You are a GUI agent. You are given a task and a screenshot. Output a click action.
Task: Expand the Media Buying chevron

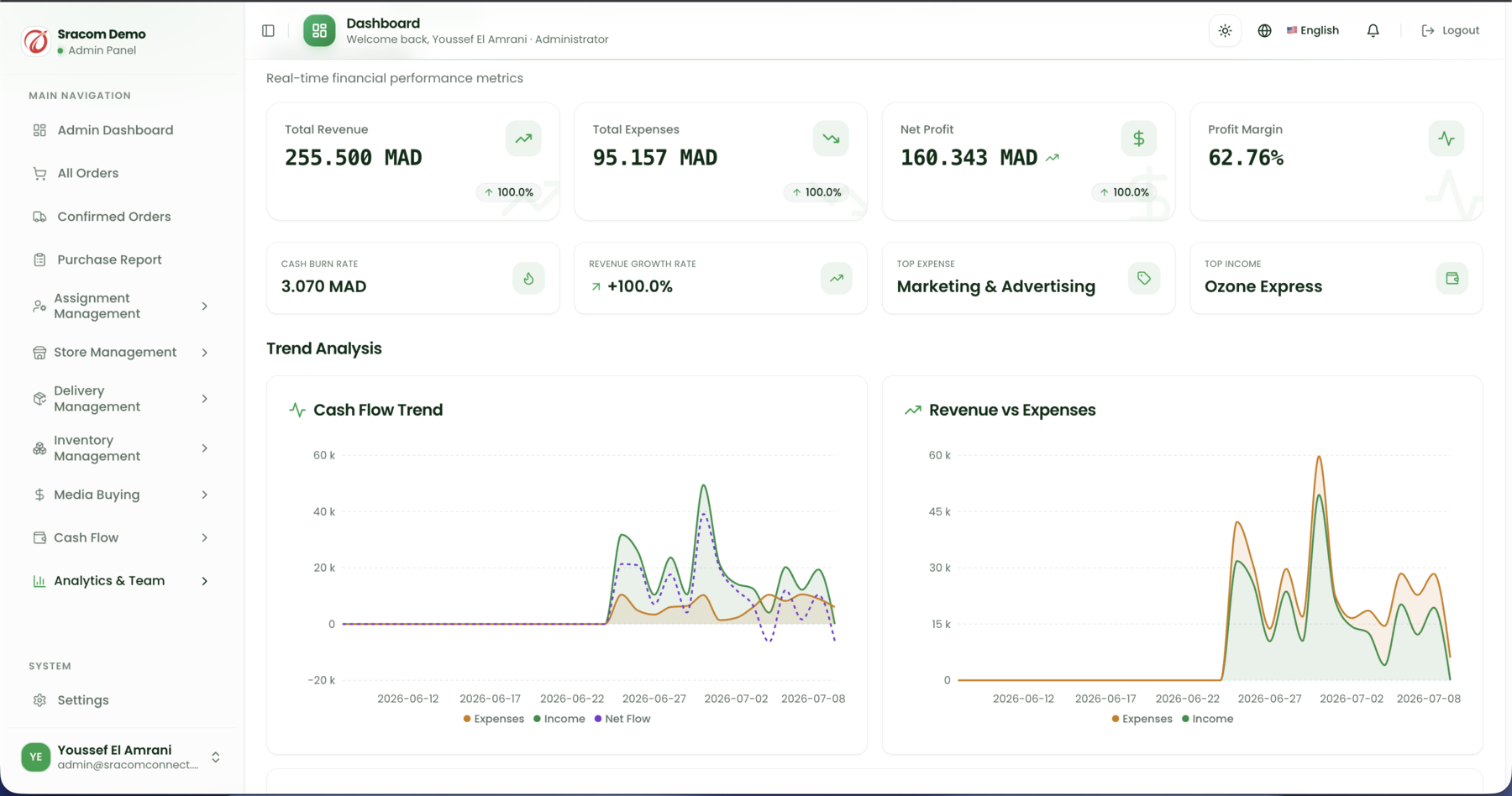tap(204, 495)
